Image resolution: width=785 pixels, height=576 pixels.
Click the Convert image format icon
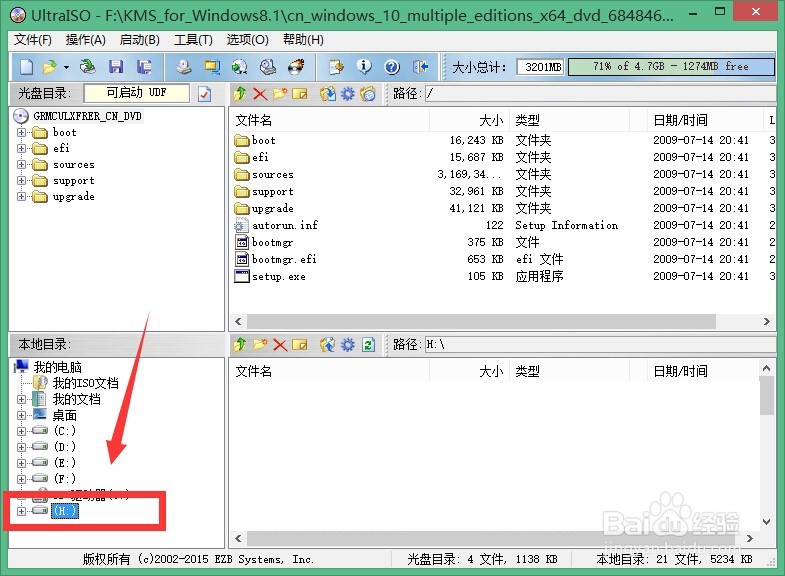(212, 67)
